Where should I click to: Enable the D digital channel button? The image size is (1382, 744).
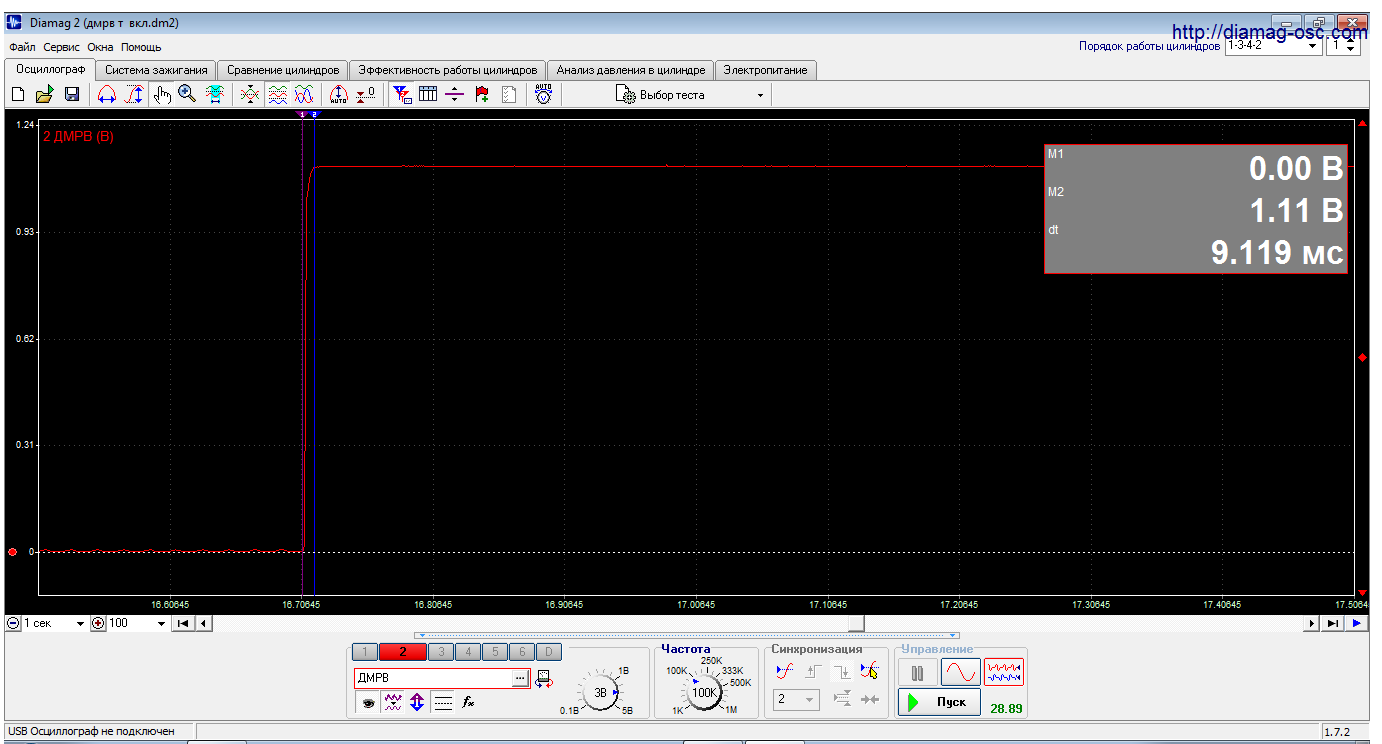pyautogui.click(x=550, y=652)
